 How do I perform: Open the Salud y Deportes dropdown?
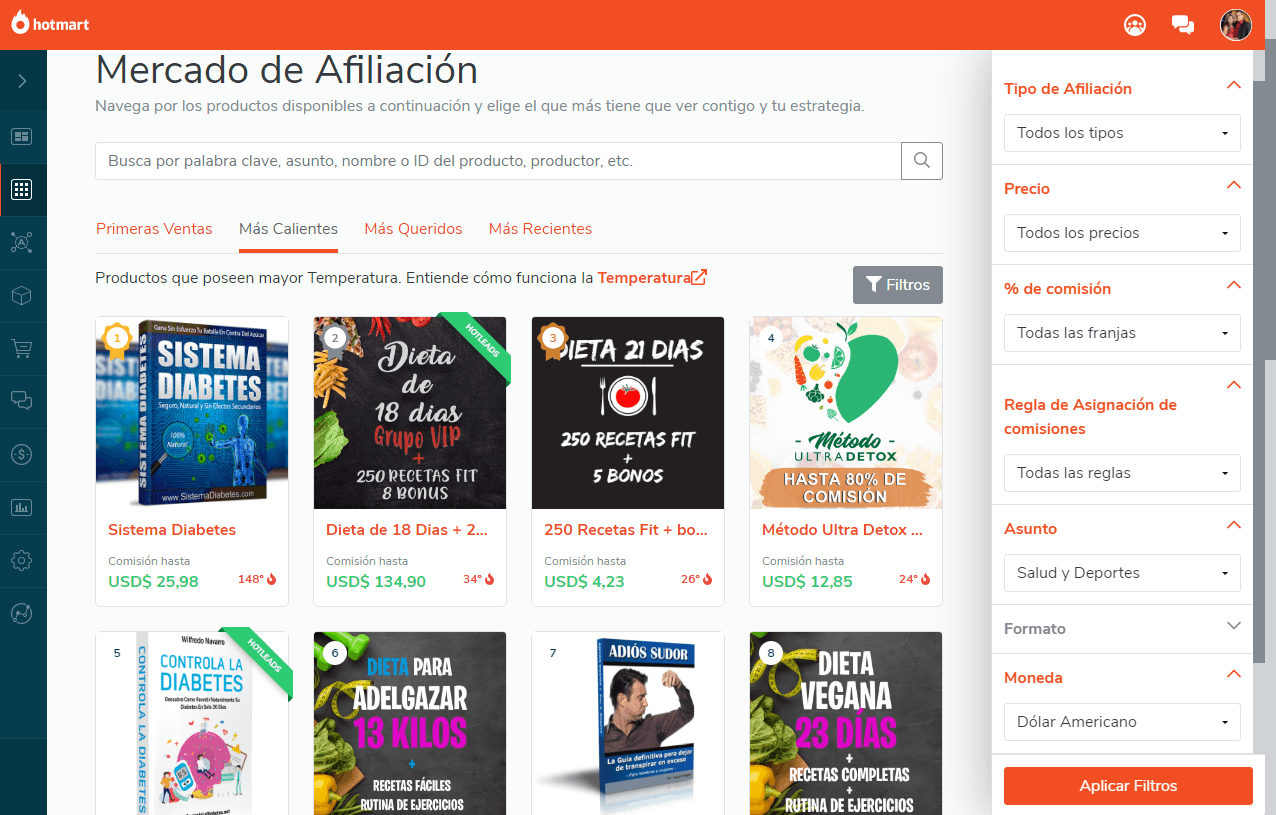[1122, 573]
